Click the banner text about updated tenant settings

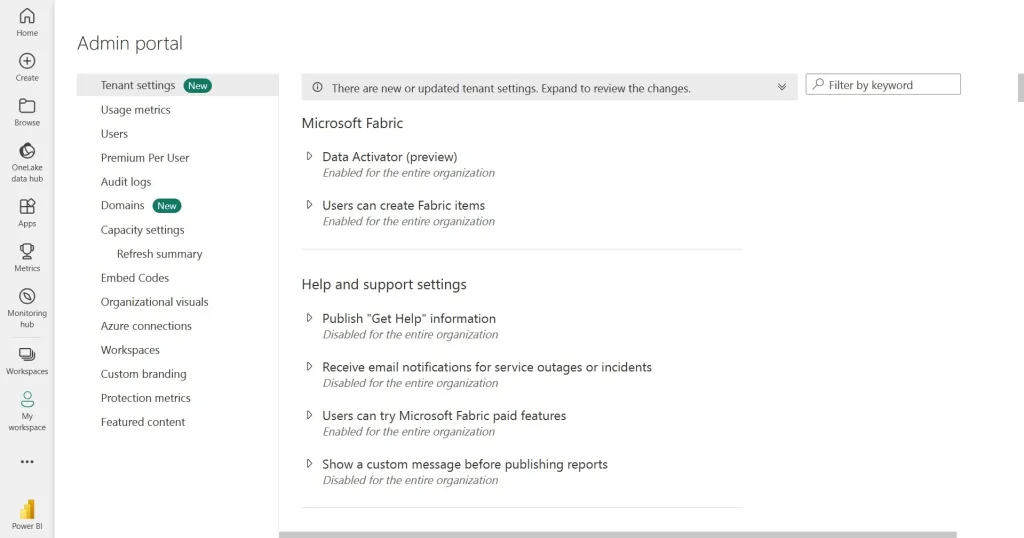tap(511, 88)
